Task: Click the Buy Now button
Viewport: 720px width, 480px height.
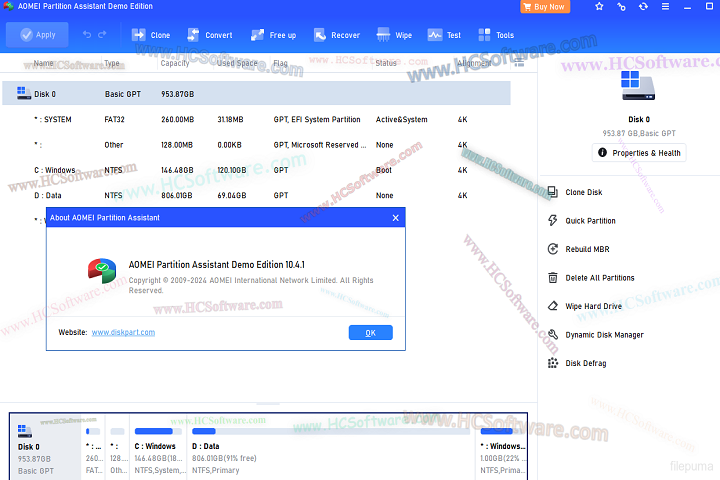Action: (545, 7)
